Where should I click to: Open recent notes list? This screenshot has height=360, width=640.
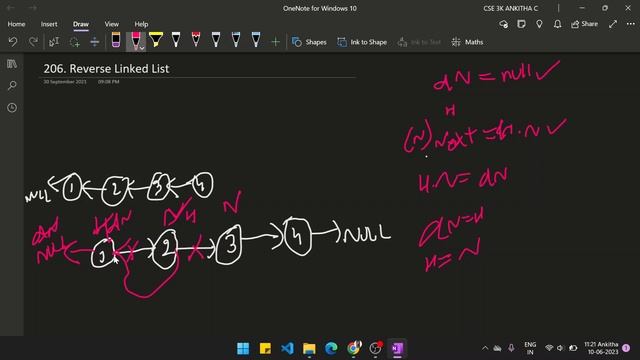pyautogui.click(x=12, y=107)
